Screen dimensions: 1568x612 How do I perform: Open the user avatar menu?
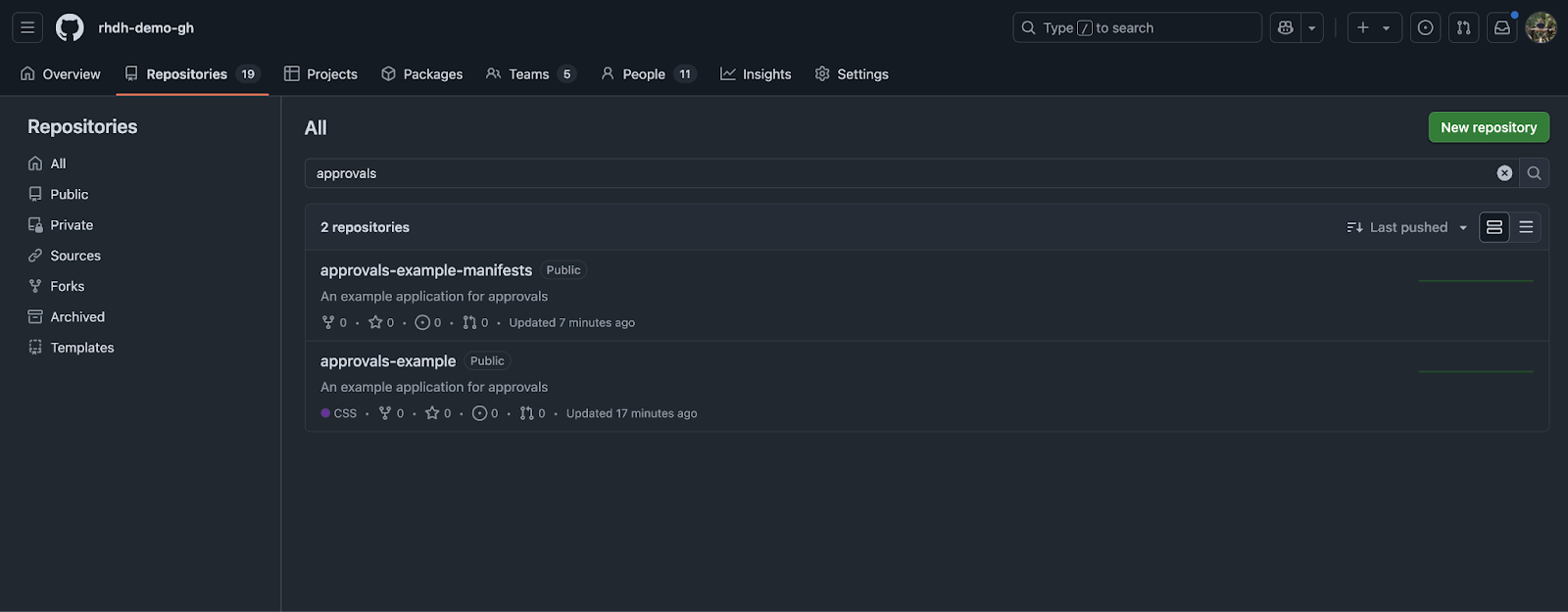[x=1541, y=27]
